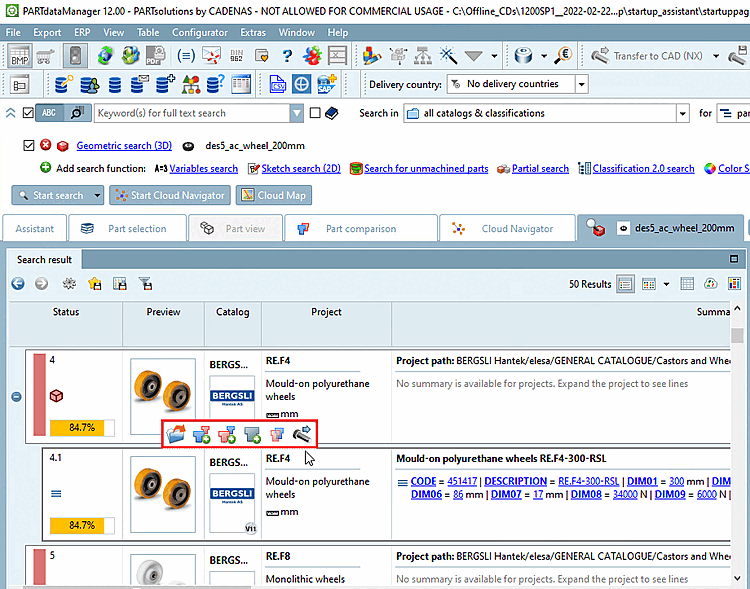Open the Configurator menu
The image size is (750, 589).
200,32
